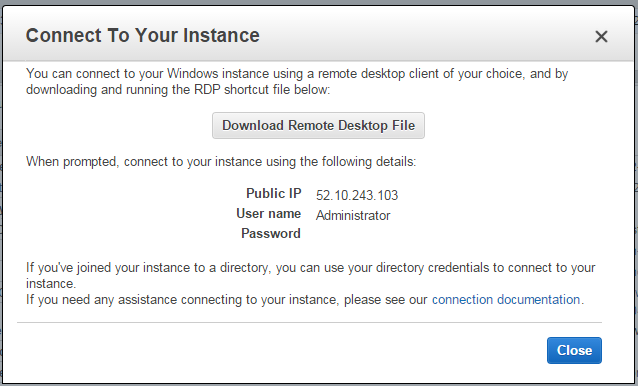Click the divider line above Close button
The width and height of the screenshot is (638, 386).
pyautogui.click(x=309, y=323)
